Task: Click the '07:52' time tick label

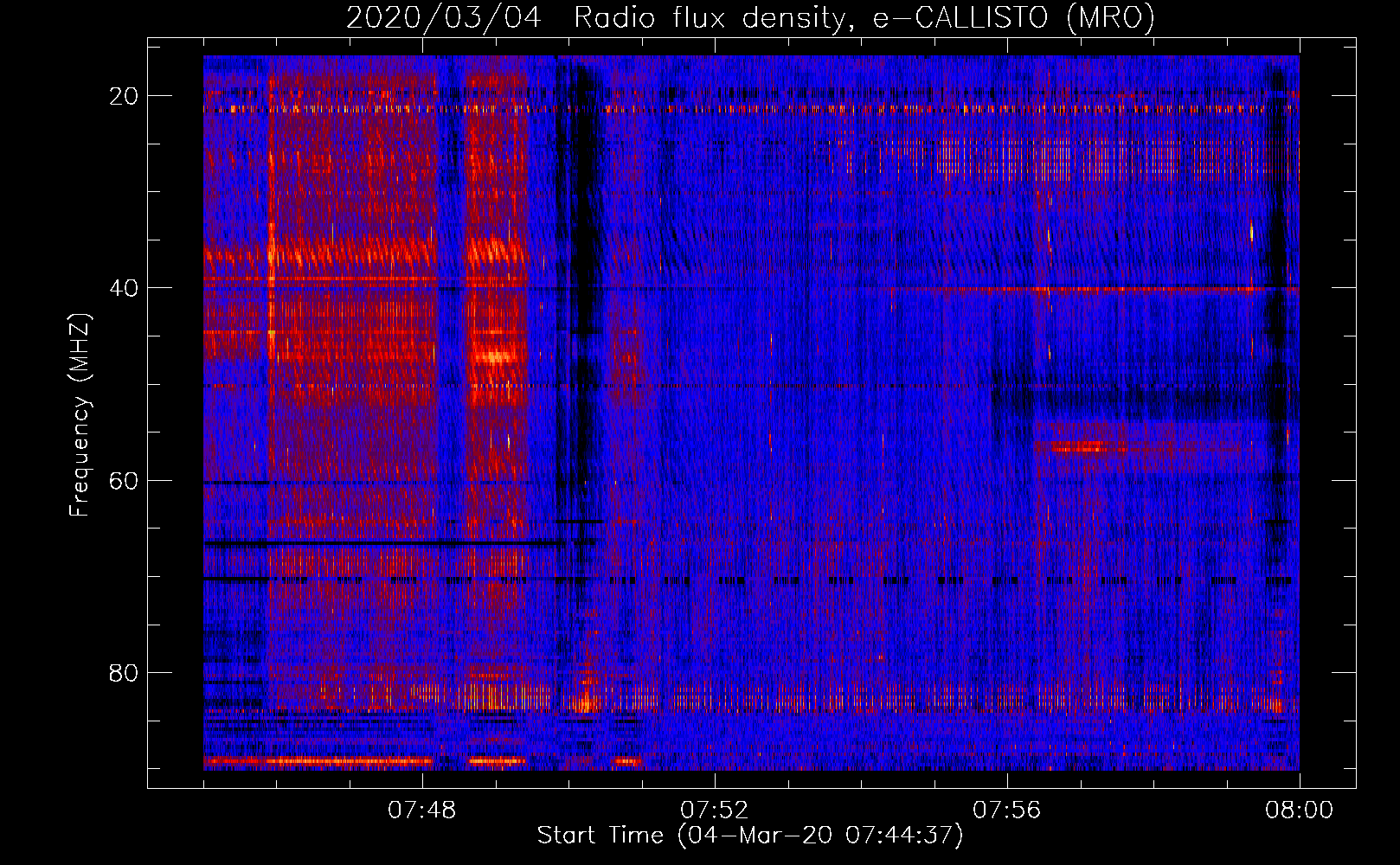Action: click(x=714, y=811)
